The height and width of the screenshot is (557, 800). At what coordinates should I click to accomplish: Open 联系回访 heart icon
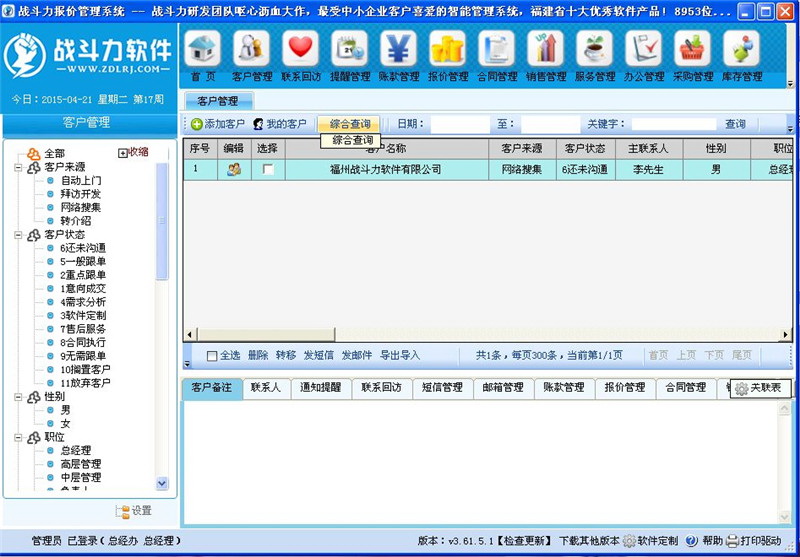point(301,48)
